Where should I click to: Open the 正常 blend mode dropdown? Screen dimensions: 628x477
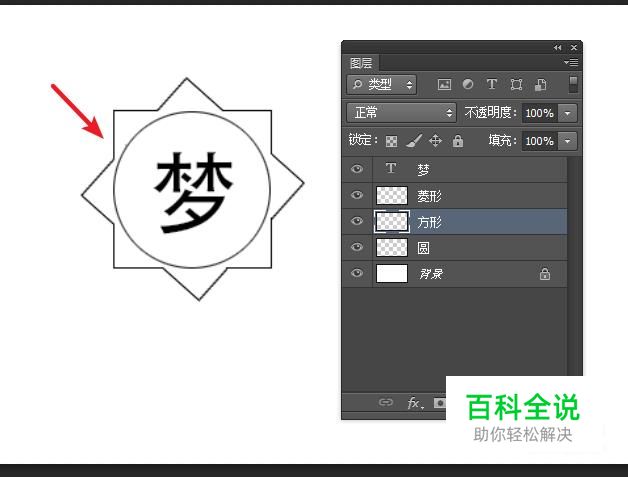pos(401,113)
